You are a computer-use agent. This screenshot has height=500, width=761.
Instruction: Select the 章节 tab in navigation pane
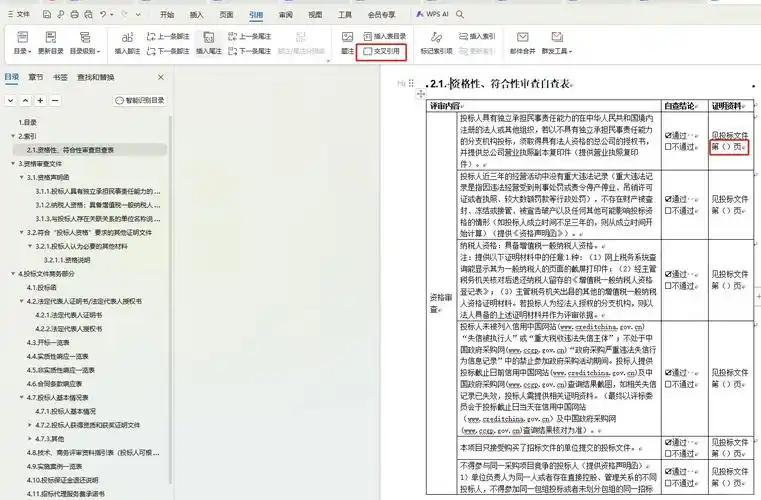[35, 77]
